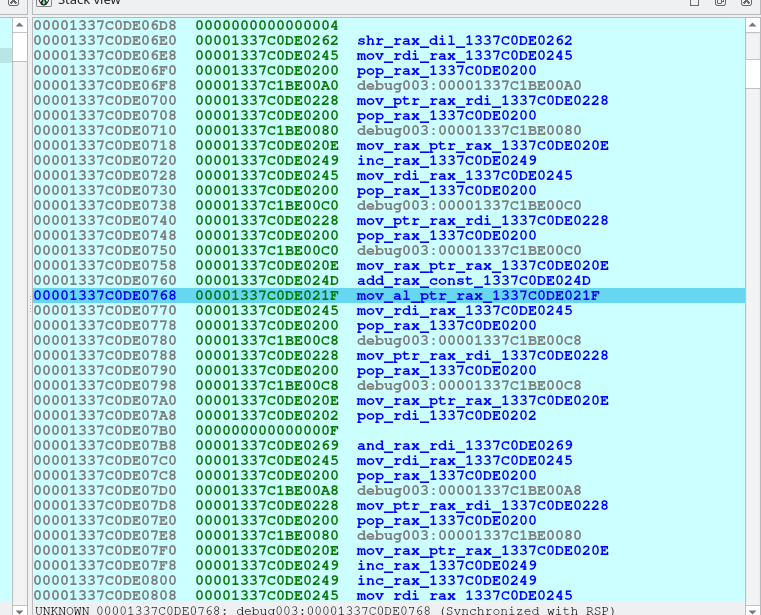Screen dimensions: 761x615
Task: Click the first Stack view title bar button
Action: [694, 3]
